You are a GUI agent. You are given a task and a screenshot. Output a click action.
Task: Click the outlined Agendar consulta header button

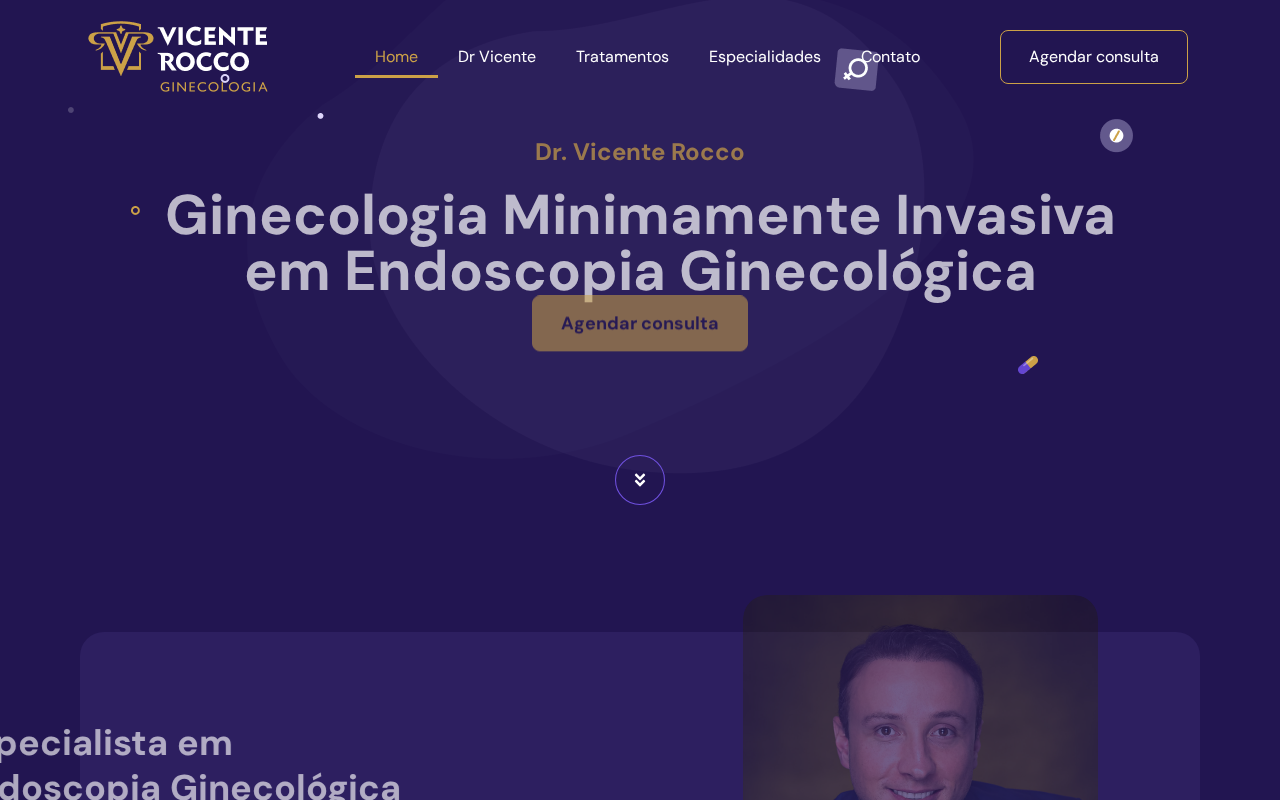click(1094, 57)
